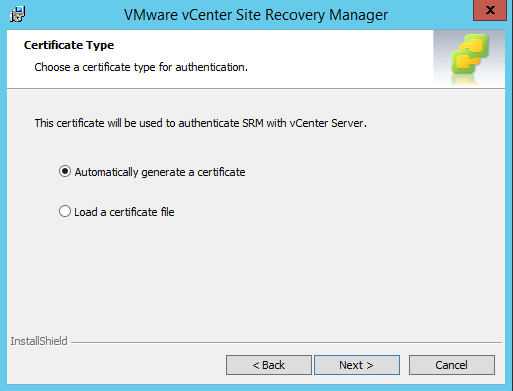Viewport: 513px width, 391px height.
Task: Click the faded reflection under VMware logo
Action: (x=465, y=80)
